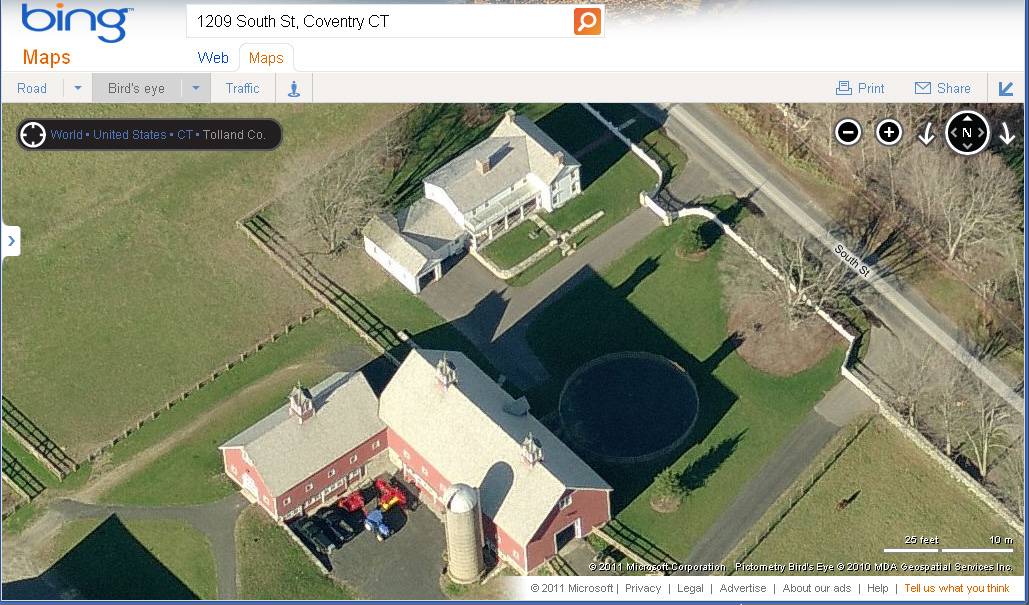Click the locate-me crosshair icon
This screenshot has width=1029, height=605.
coord(33,135)
